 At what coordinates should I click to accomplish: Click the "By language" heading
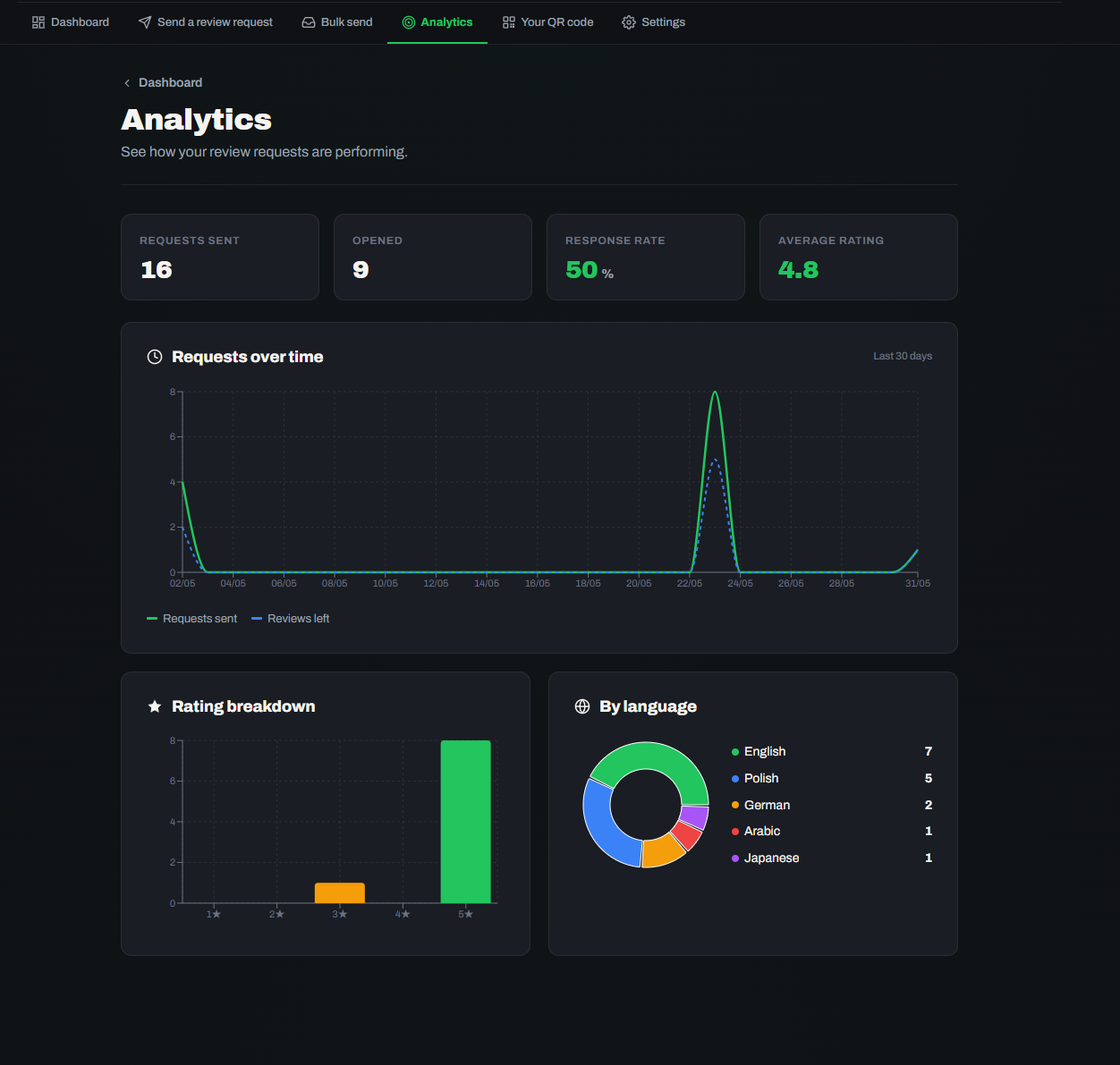coord(648,706)
